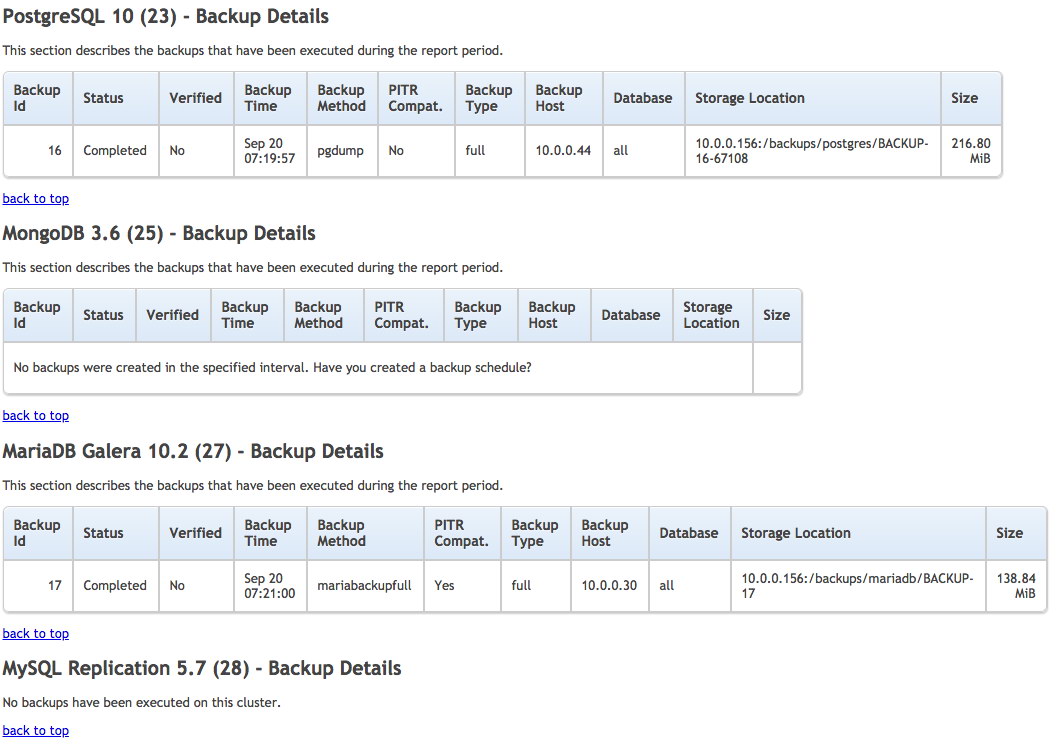Click storage location "10.0.0.156:/backups/mariadb/BACKUP-17"
Screen dimensions: 1056x752
click(x=857, y=586)
